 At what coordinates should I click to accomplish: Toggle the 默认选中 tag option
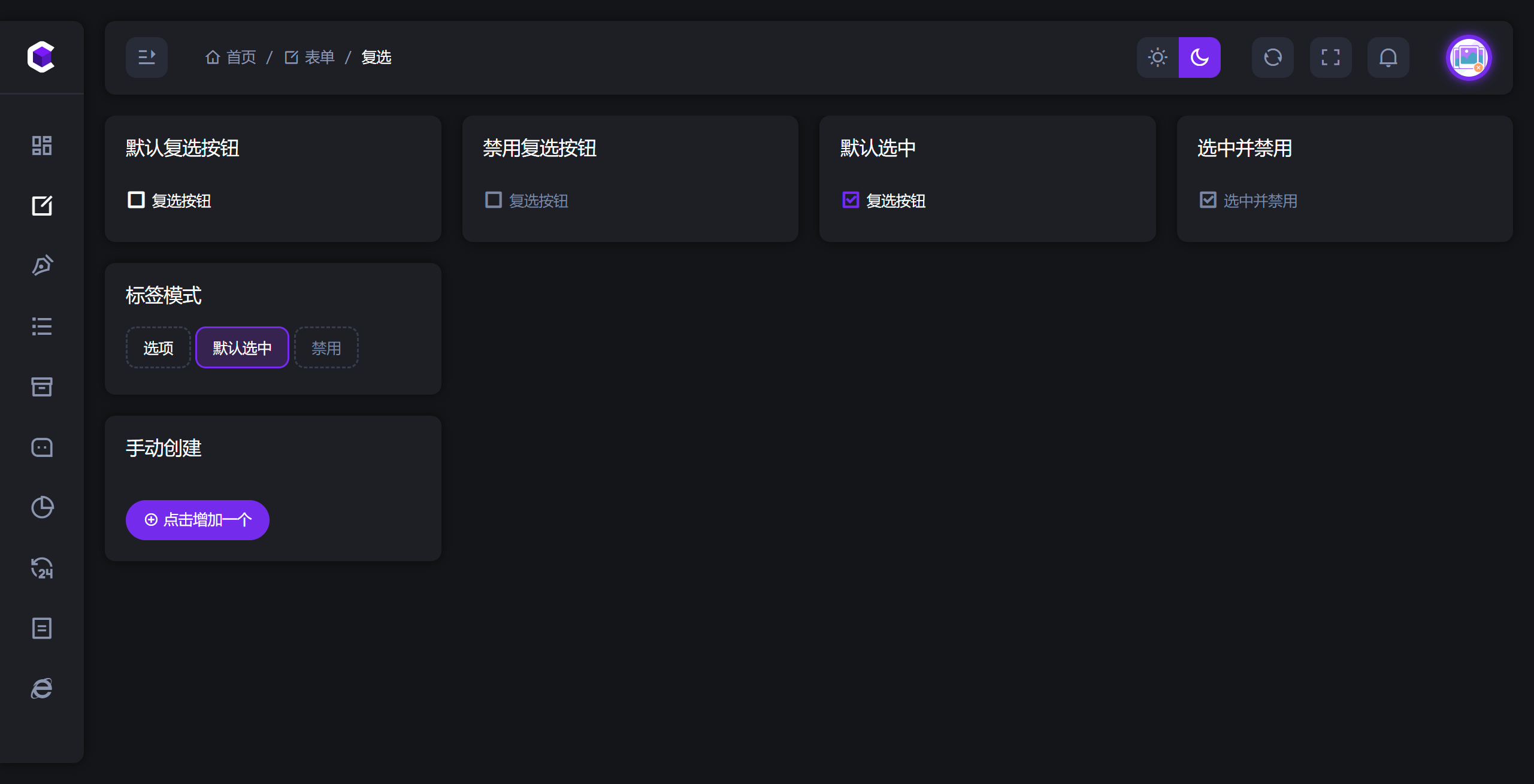242,348
